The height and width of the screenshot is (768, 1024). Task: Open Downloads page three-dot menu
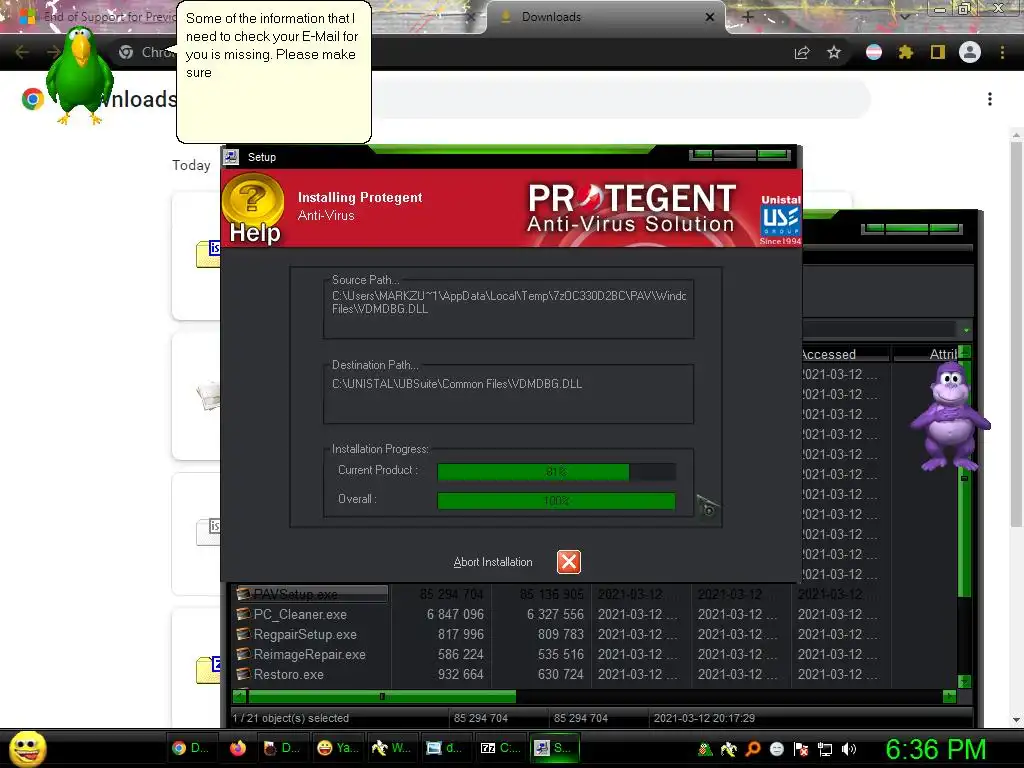pyautogui.click(x=990, y=99)
